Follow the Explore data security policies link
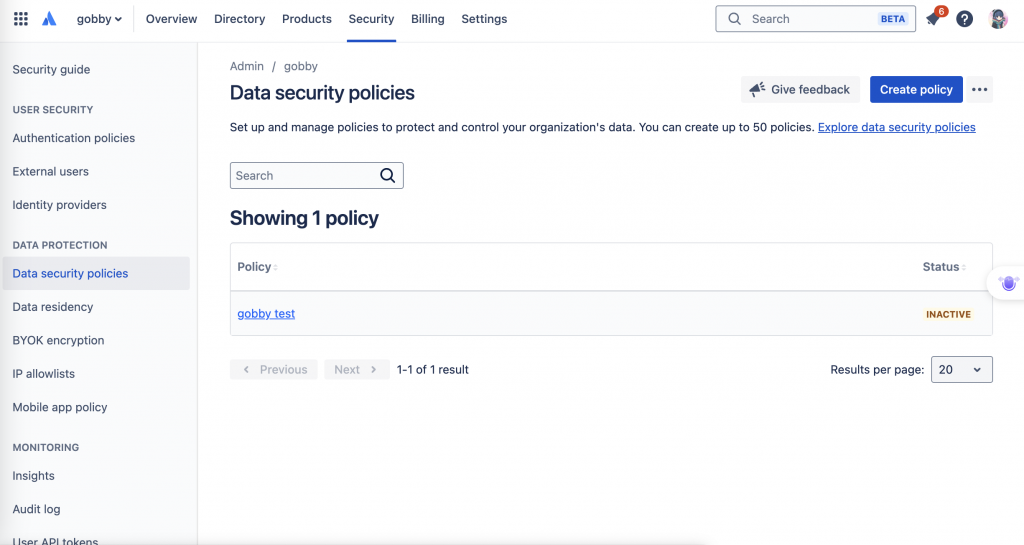Viewport: 1024px width, 545px height. (896, 128)
